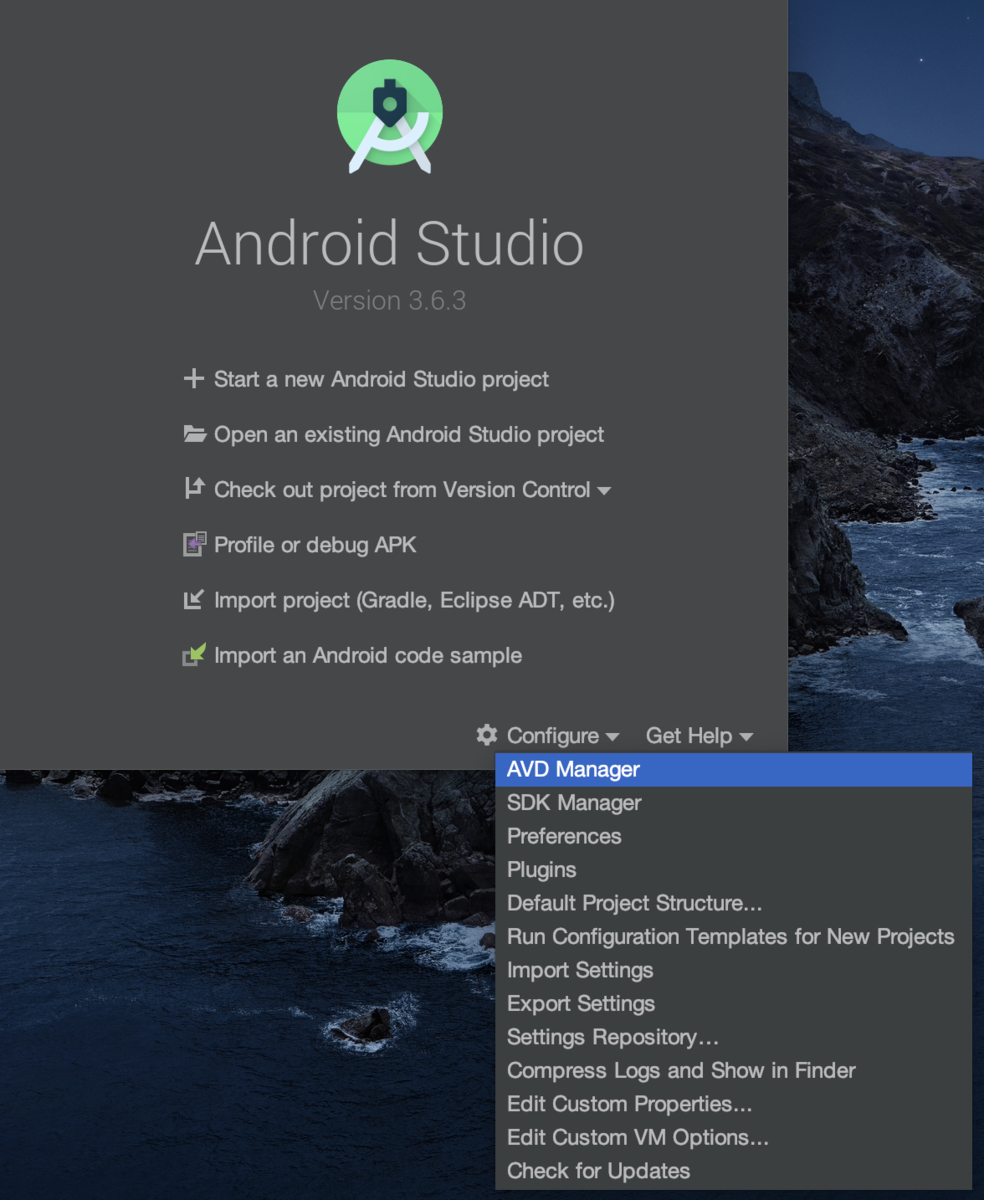
Task: Click the Android Studio logo icon
Action: coord(390,116)
